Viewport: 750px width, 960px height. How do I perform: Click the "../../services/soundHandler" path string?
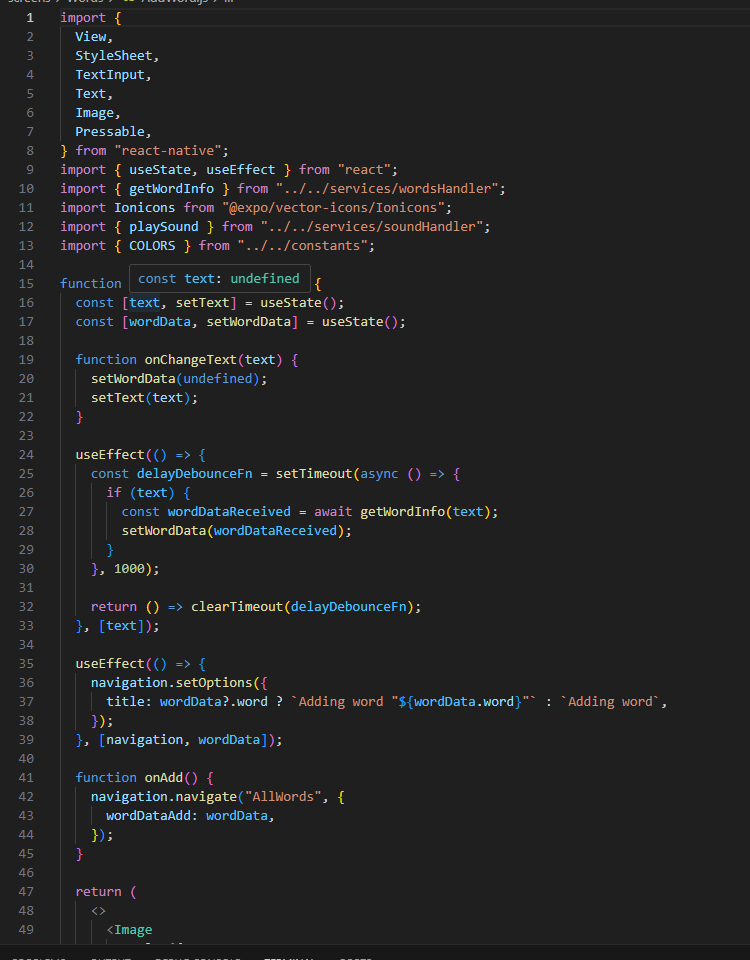372,227
